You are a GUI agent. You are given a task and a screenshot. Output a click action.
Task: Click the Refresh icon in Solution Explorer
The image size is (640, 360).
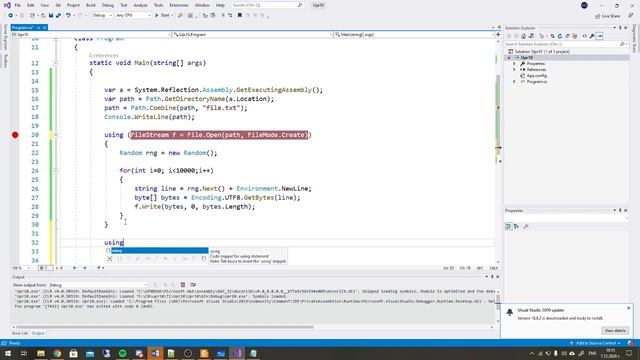[560, 36]
